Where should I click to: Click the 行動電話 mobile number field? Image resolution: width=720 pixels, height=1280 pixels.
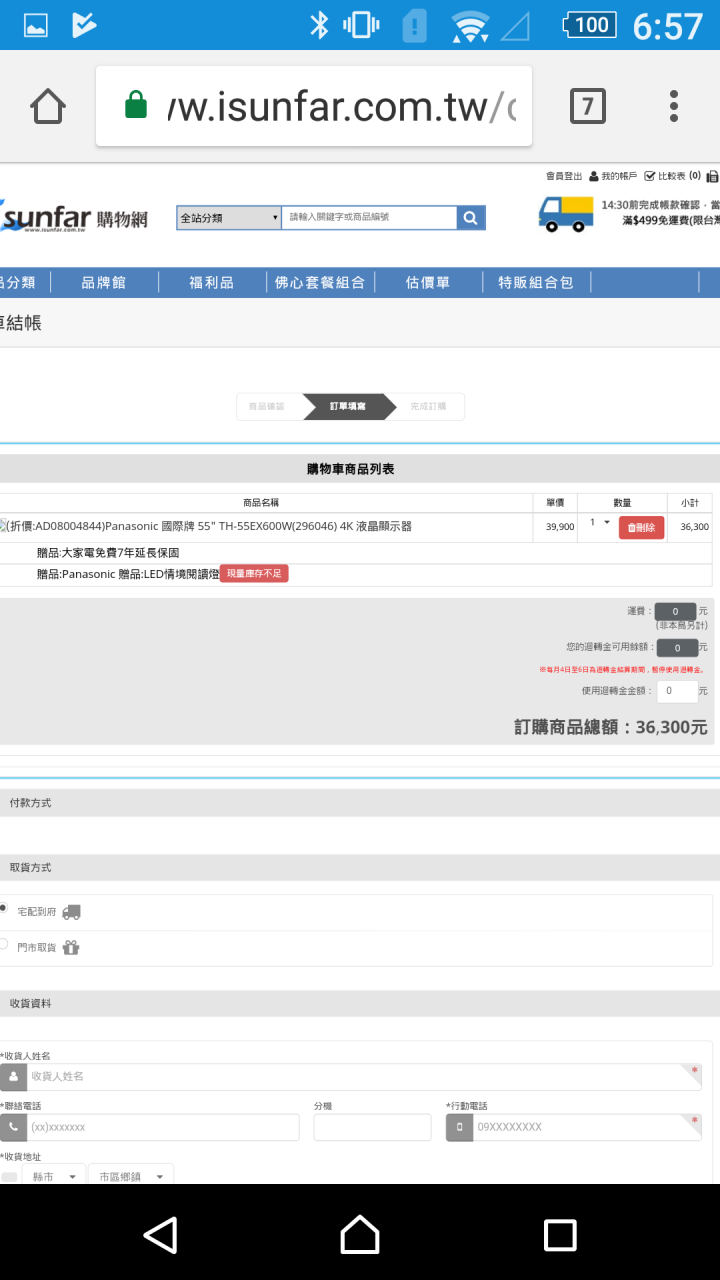click(586, 1127)
